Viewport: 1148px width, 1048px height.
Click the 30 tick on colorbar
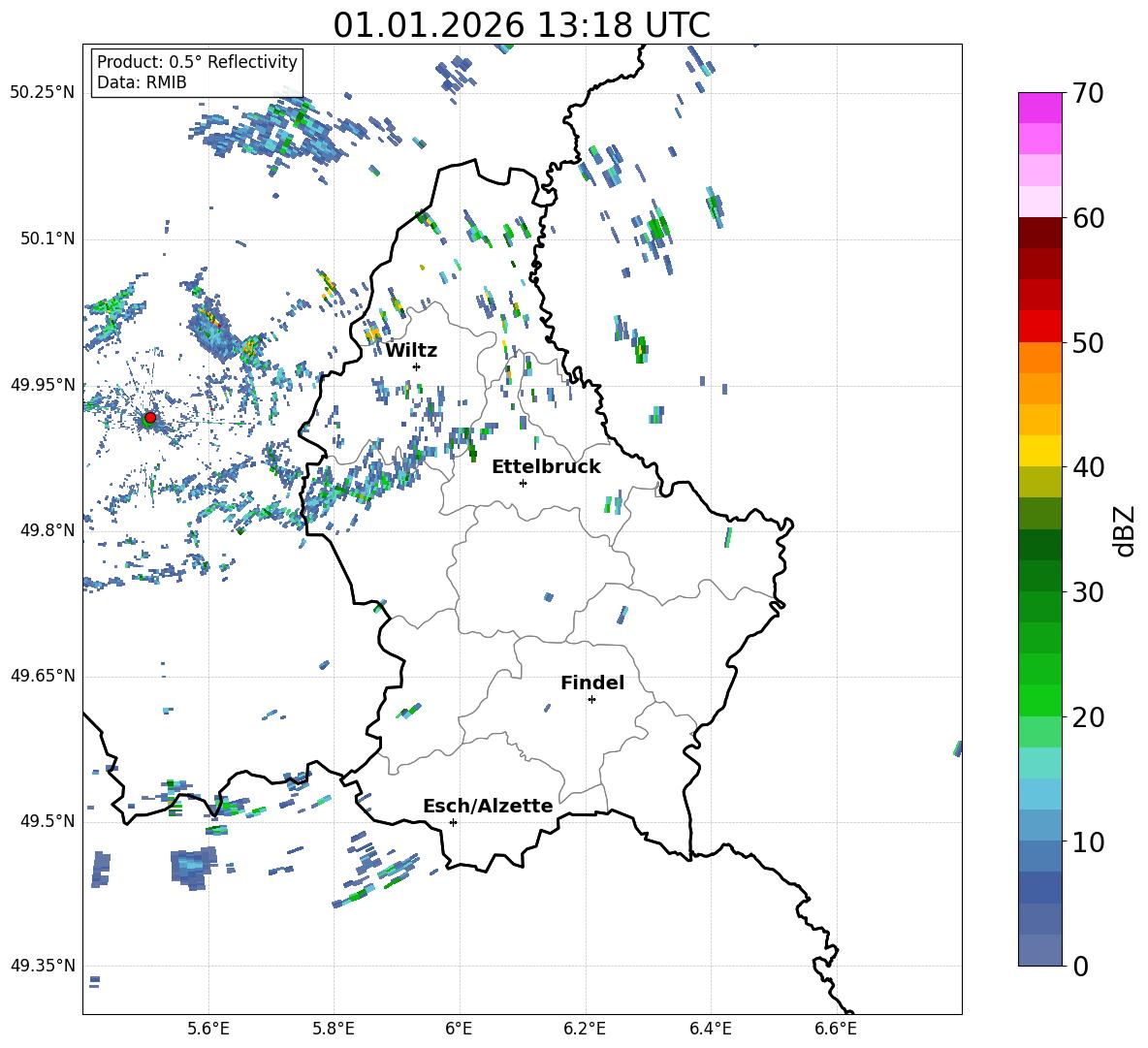(x=1087, y=592)
